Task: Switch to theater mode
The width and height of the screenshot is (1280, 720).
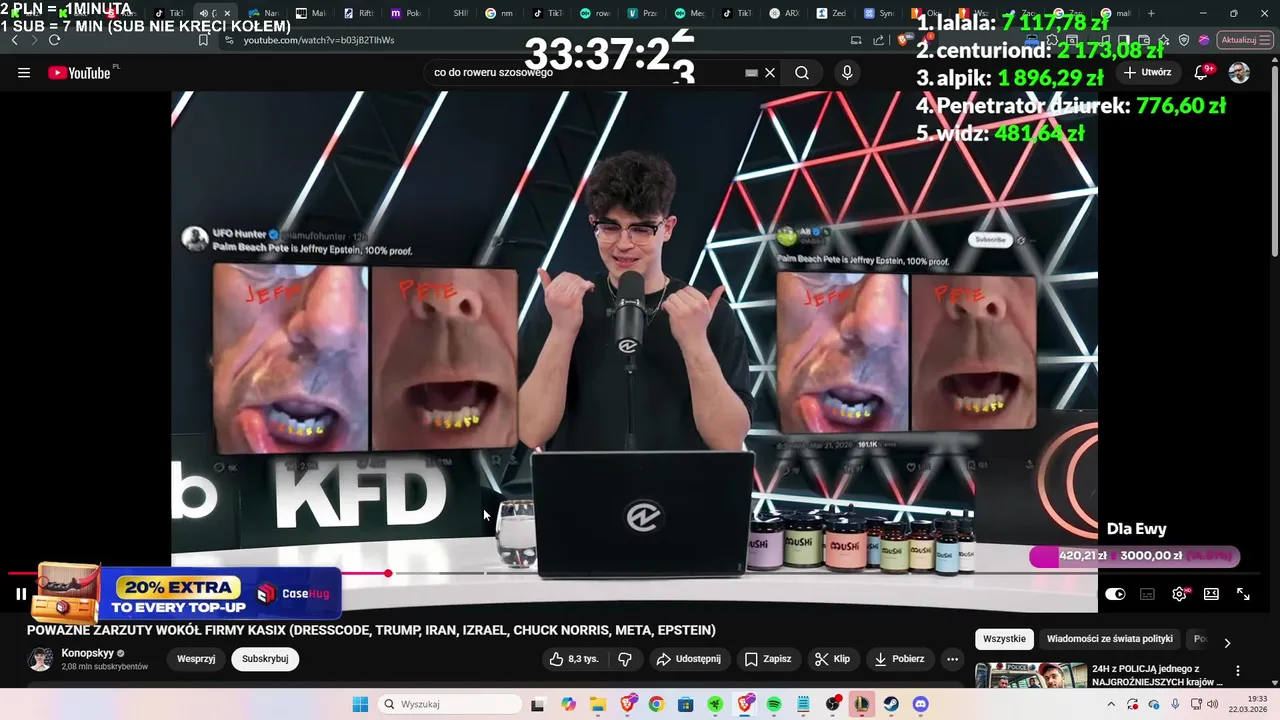Action: (1211, 594)
